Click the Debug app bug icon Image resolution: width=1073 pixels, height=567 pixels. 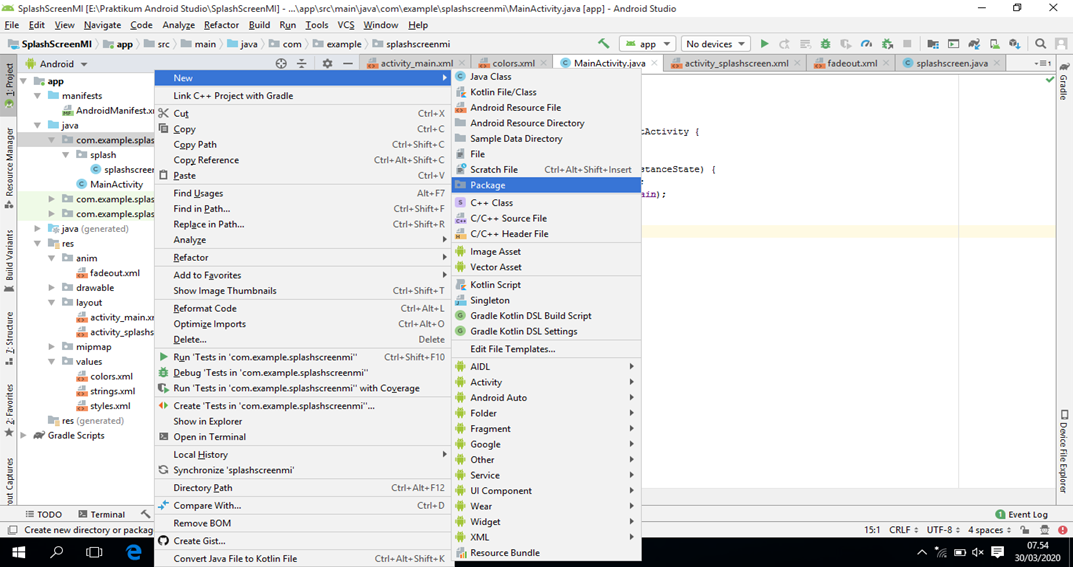point(826,44)
